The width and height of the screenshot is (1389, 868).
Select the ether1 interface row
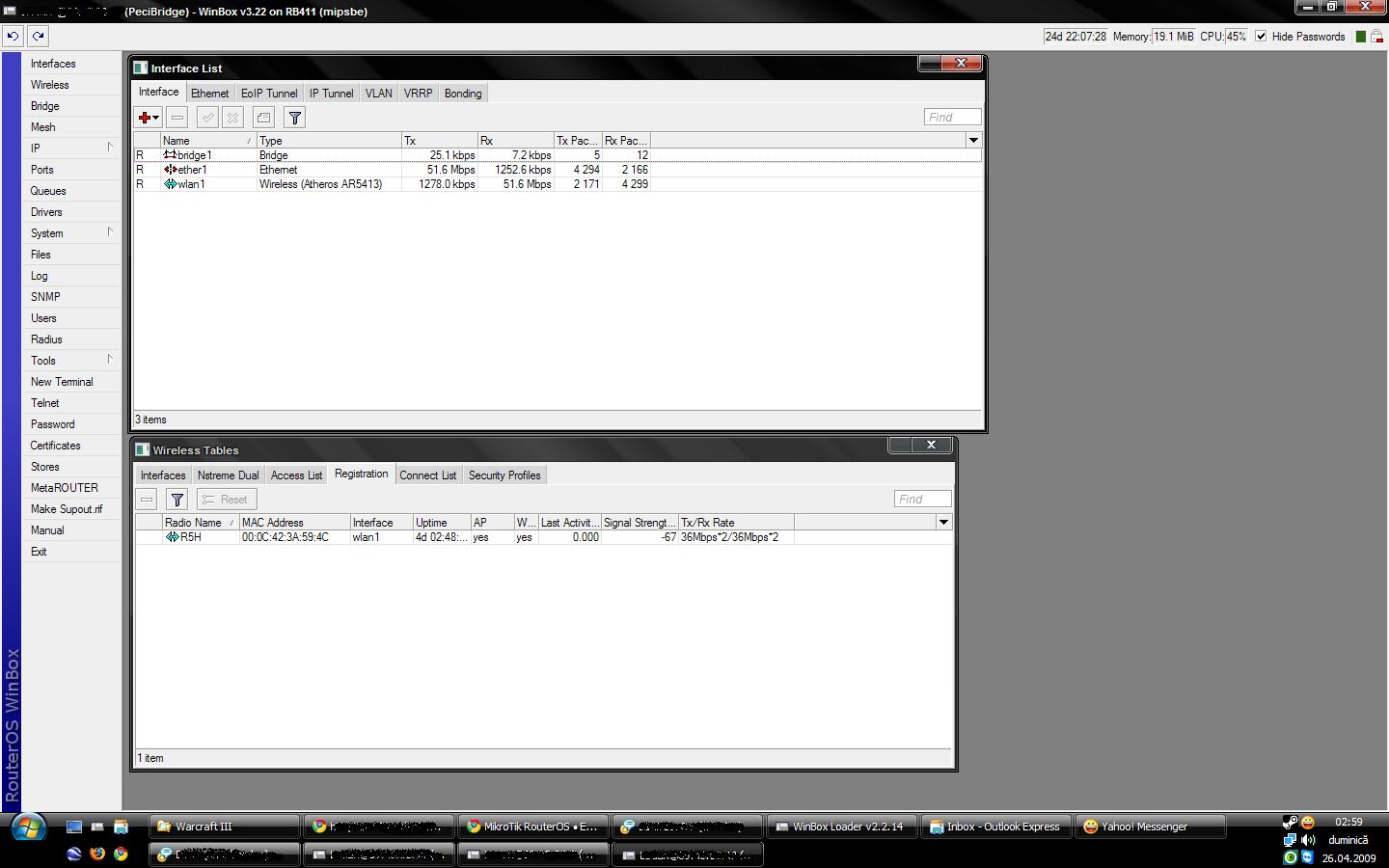tap(558, 170)
